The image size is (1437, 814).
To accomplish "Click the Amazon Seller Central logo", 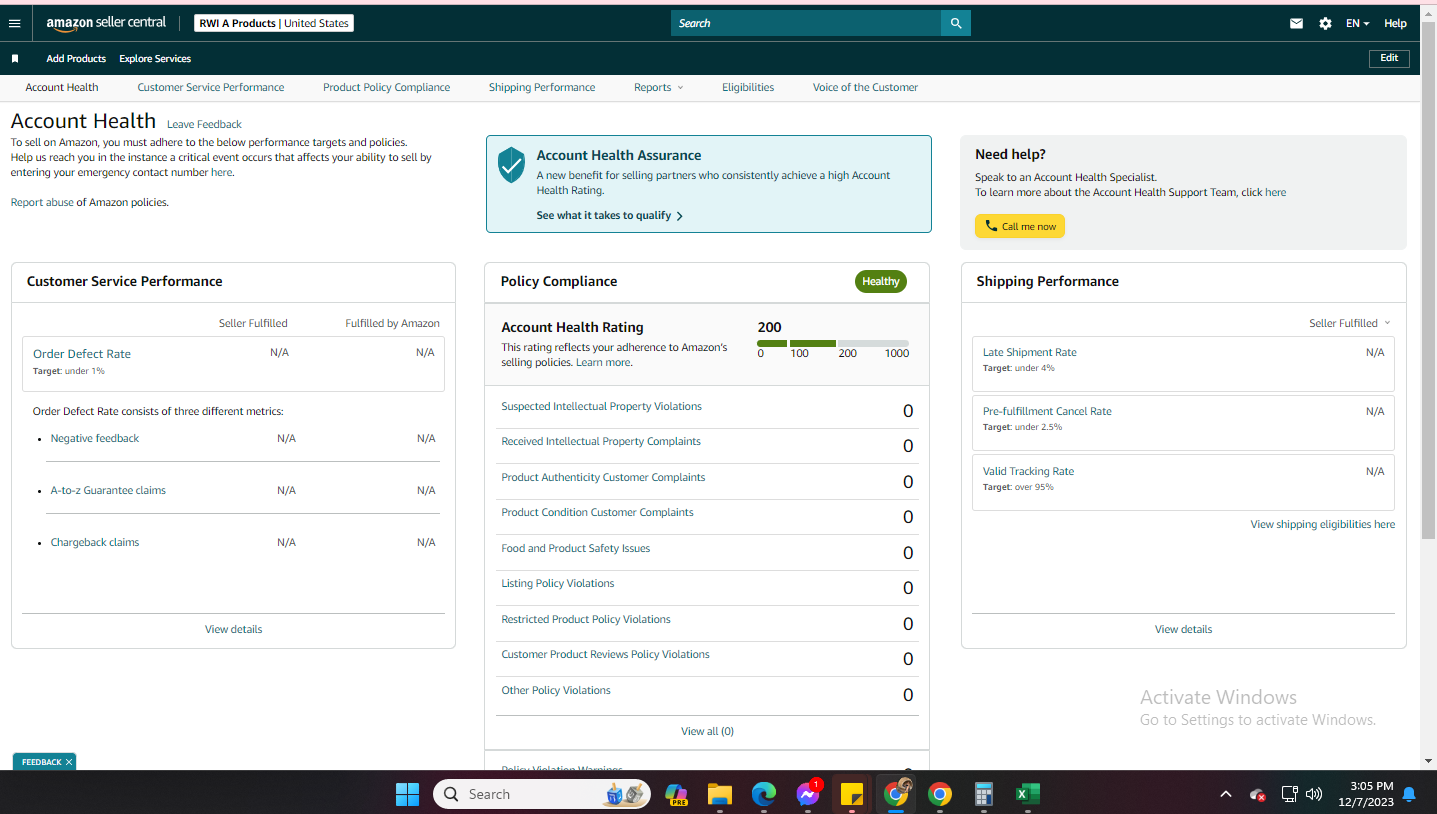I will click(x=106, y=23).
